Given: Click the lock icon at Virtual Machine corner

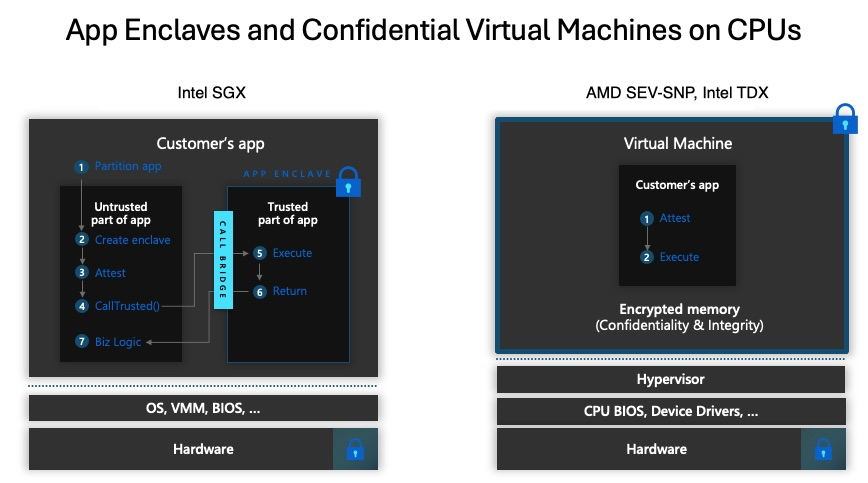Looking at the screenshot, I should pos(845,119).
